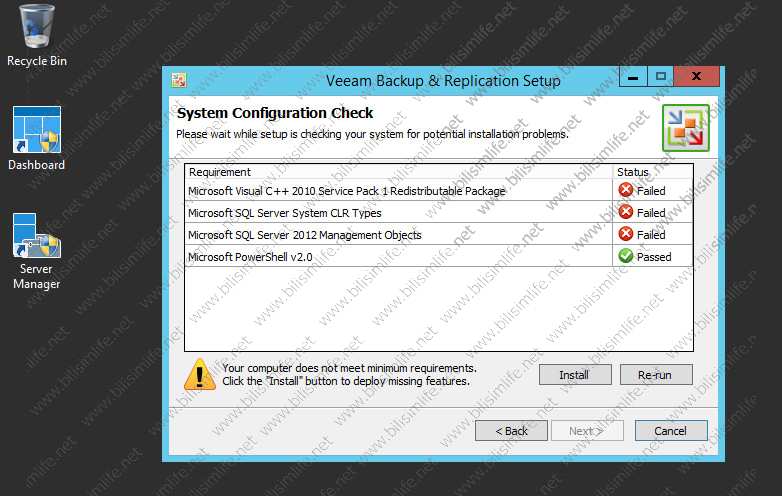This screenshot has width=782, height=496.
Task: Go back with the < Back button
Action: [511, 431]
